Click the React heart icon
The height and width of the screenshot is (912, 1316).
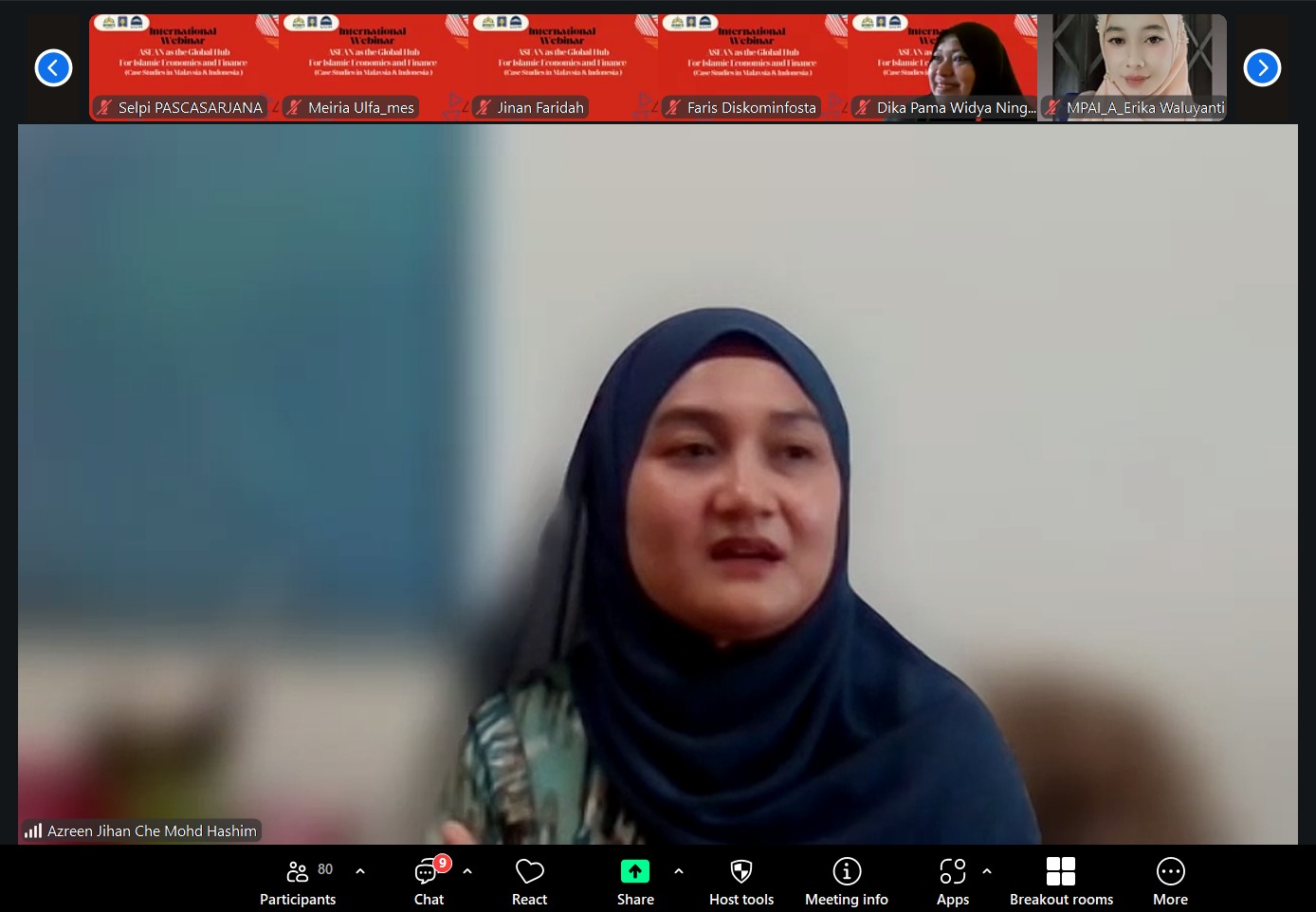point(529,870)
